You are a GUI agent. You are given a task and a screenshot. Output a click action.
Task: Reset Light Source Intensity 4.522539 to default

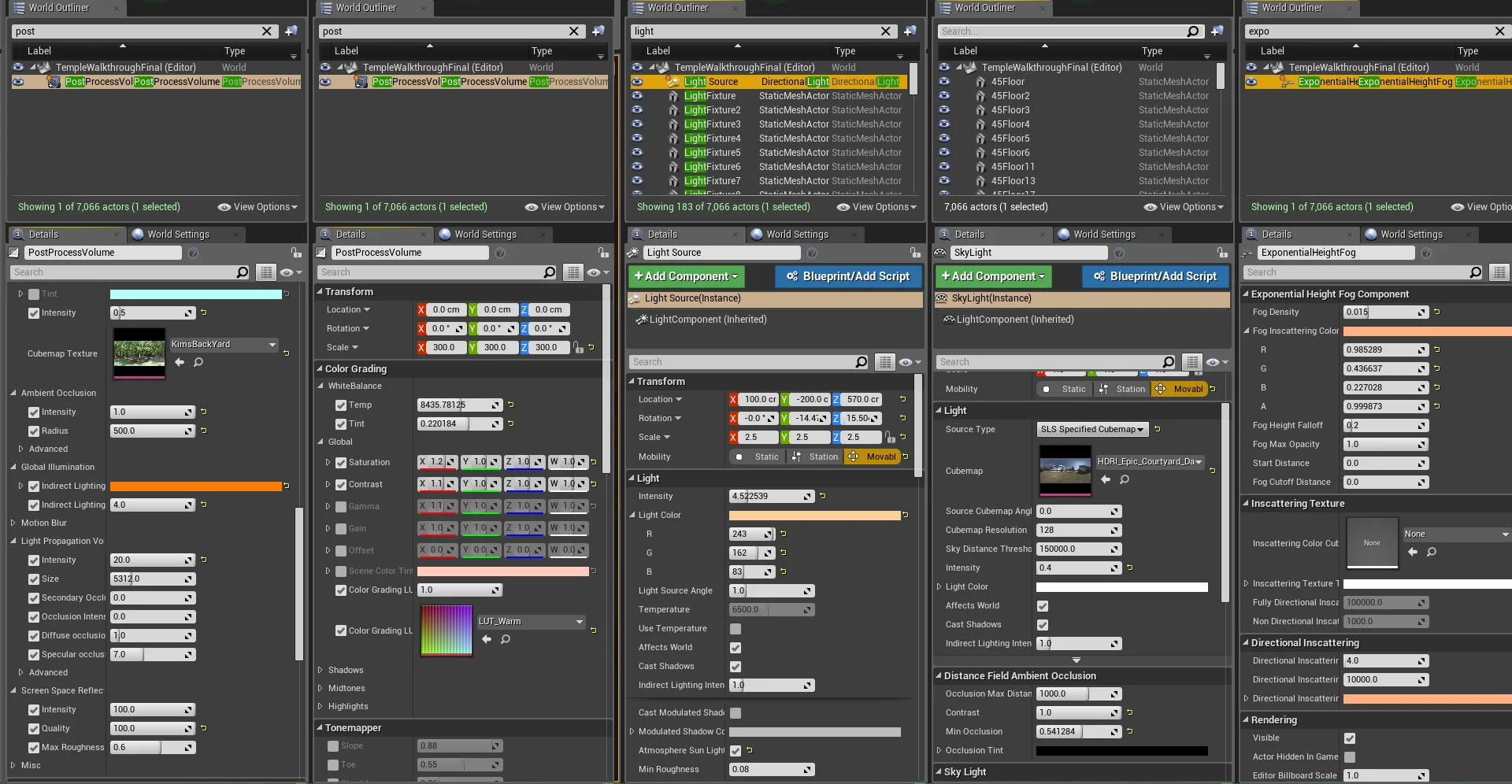823,497
